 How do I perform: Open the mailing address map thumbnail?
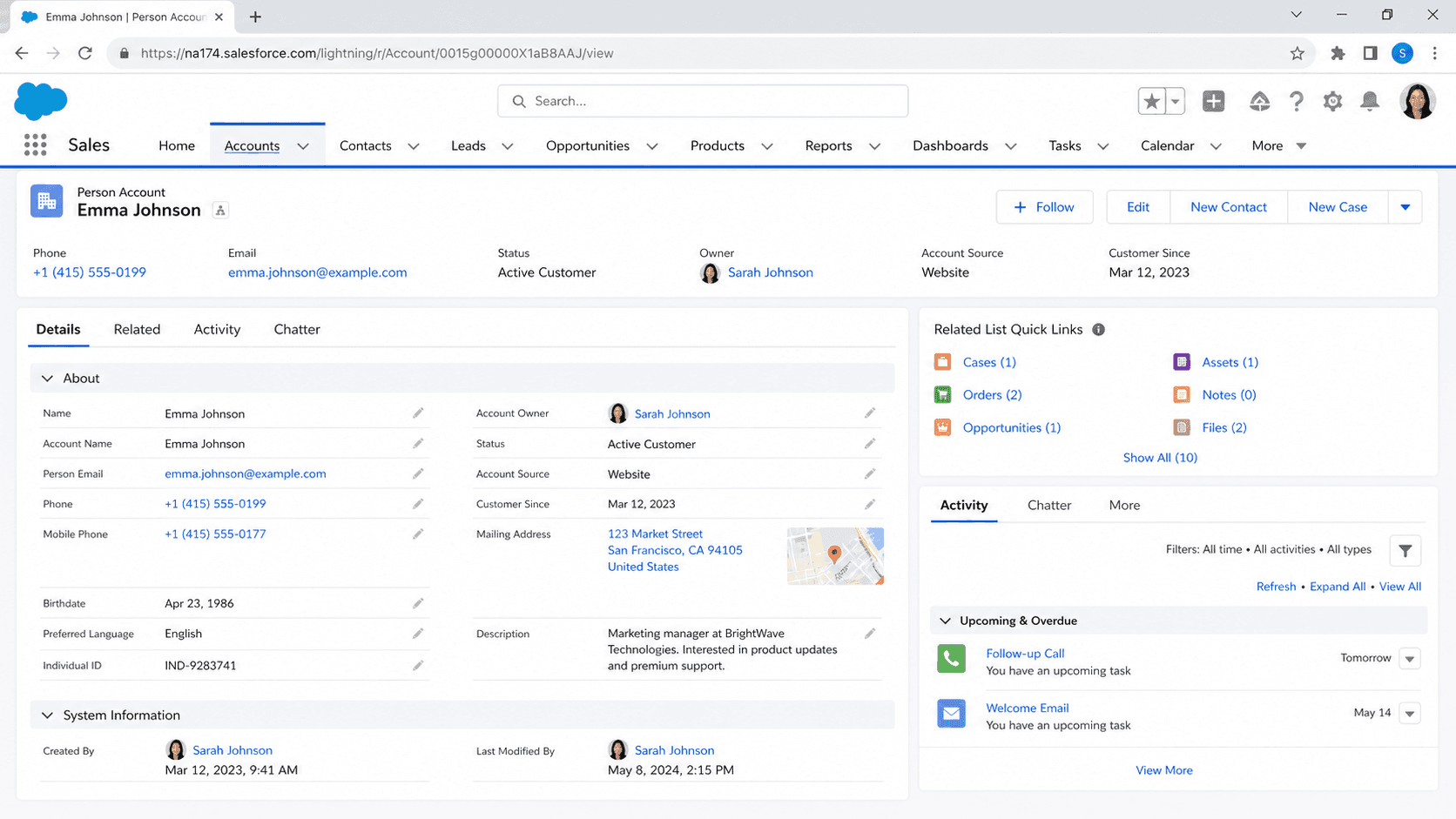click(x=835, y=555)
